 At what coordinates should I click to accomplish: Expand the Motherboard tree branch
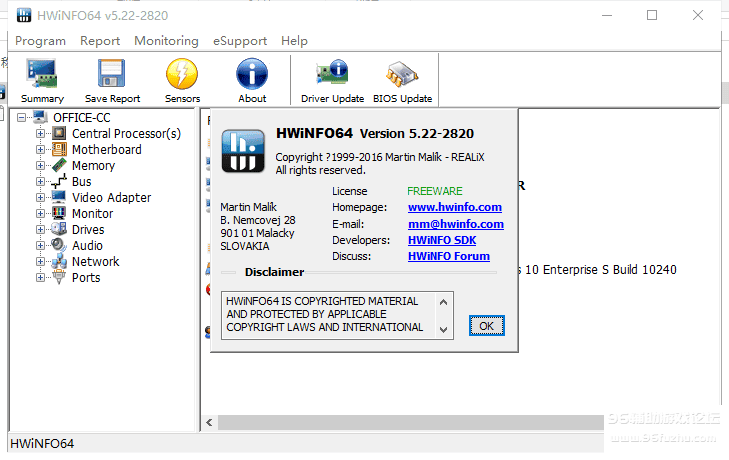(41, 150)
